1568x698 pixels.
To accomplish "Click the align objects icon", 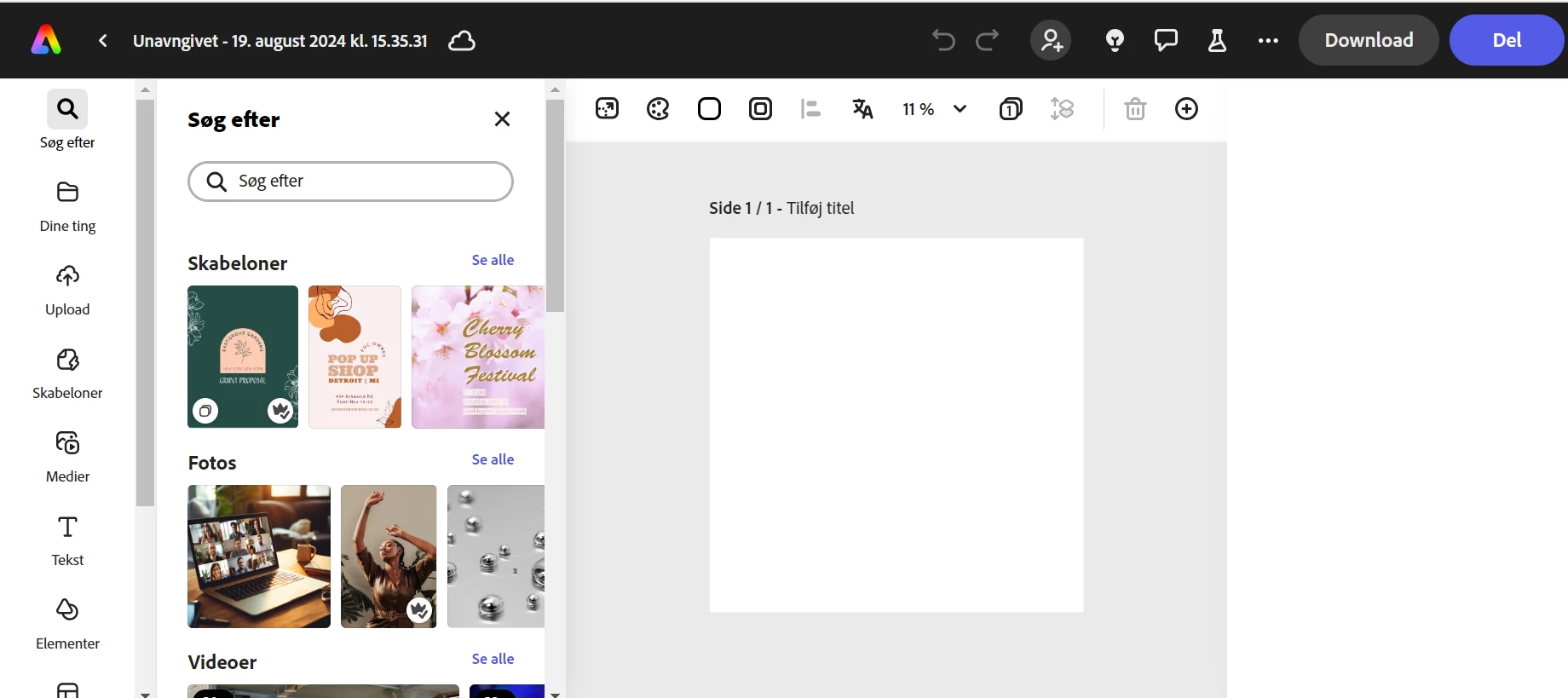I will (810, 108).
